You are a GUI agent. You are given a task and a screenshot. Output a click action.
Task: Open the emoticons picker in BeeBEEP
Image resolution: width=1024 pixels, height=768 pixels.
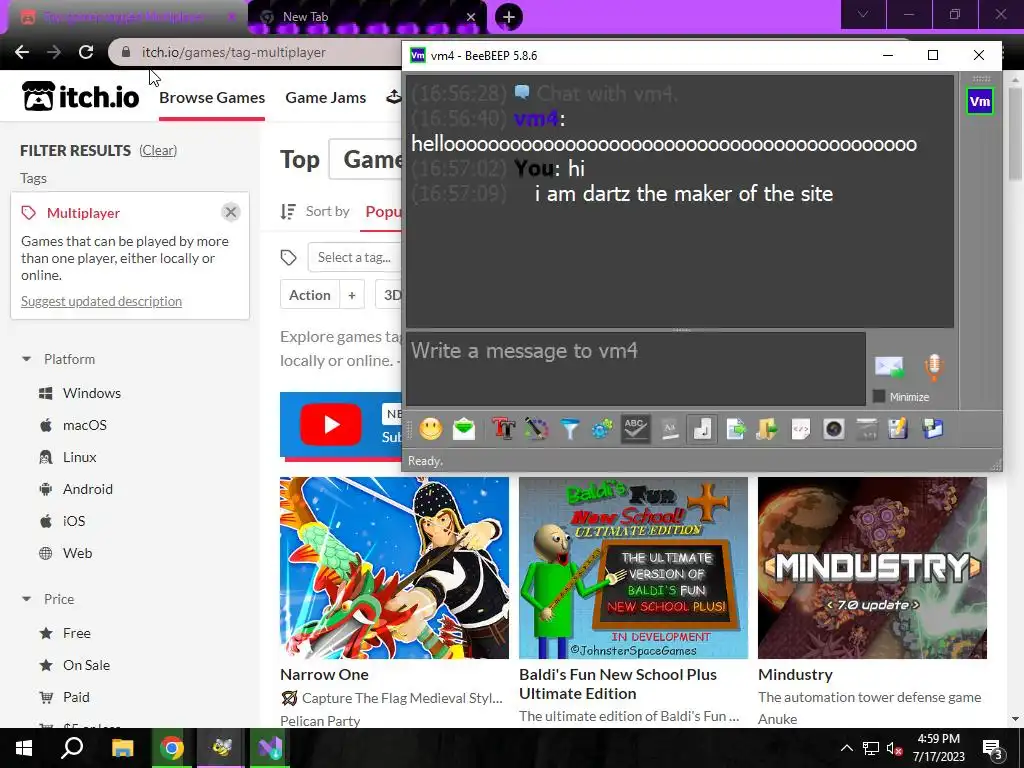pyautogui.click(x=430, y=429)
